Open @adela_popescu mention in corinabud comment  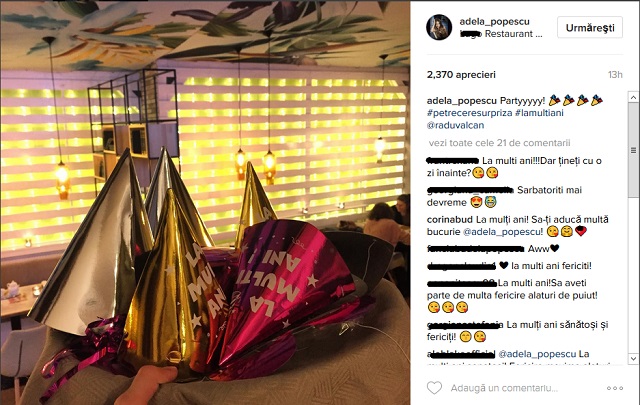[503, 231]
